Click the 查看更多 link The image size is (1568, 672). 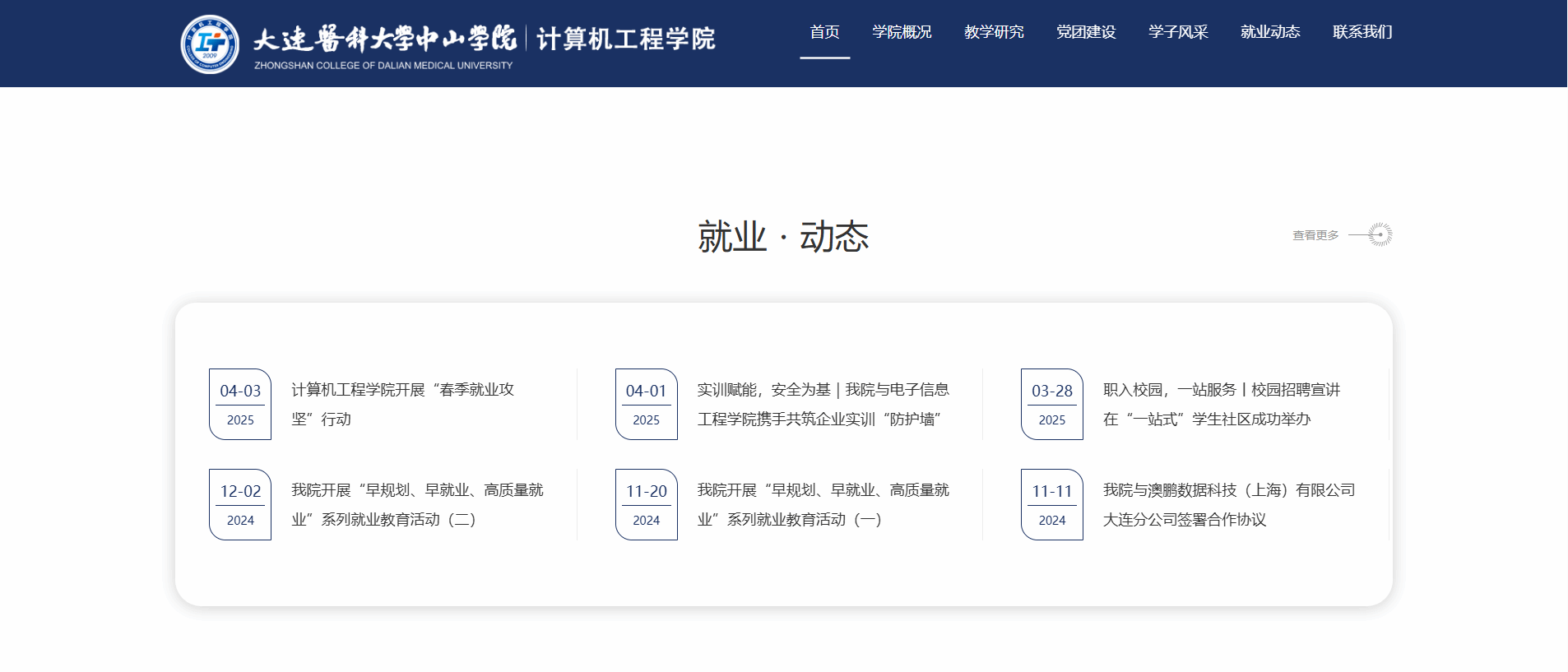(x=1315, y=235)
